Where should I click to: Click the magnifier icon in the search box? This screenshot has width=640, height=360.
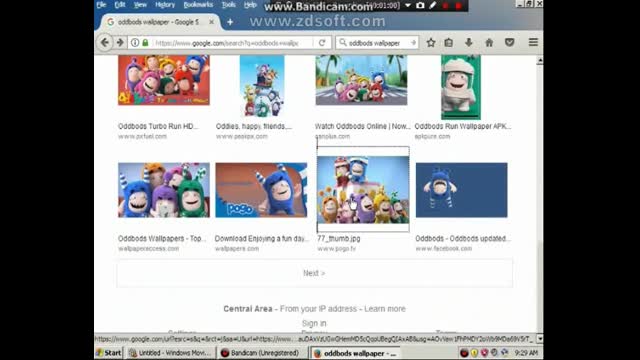pyautogui.click(x=343, y=42)
